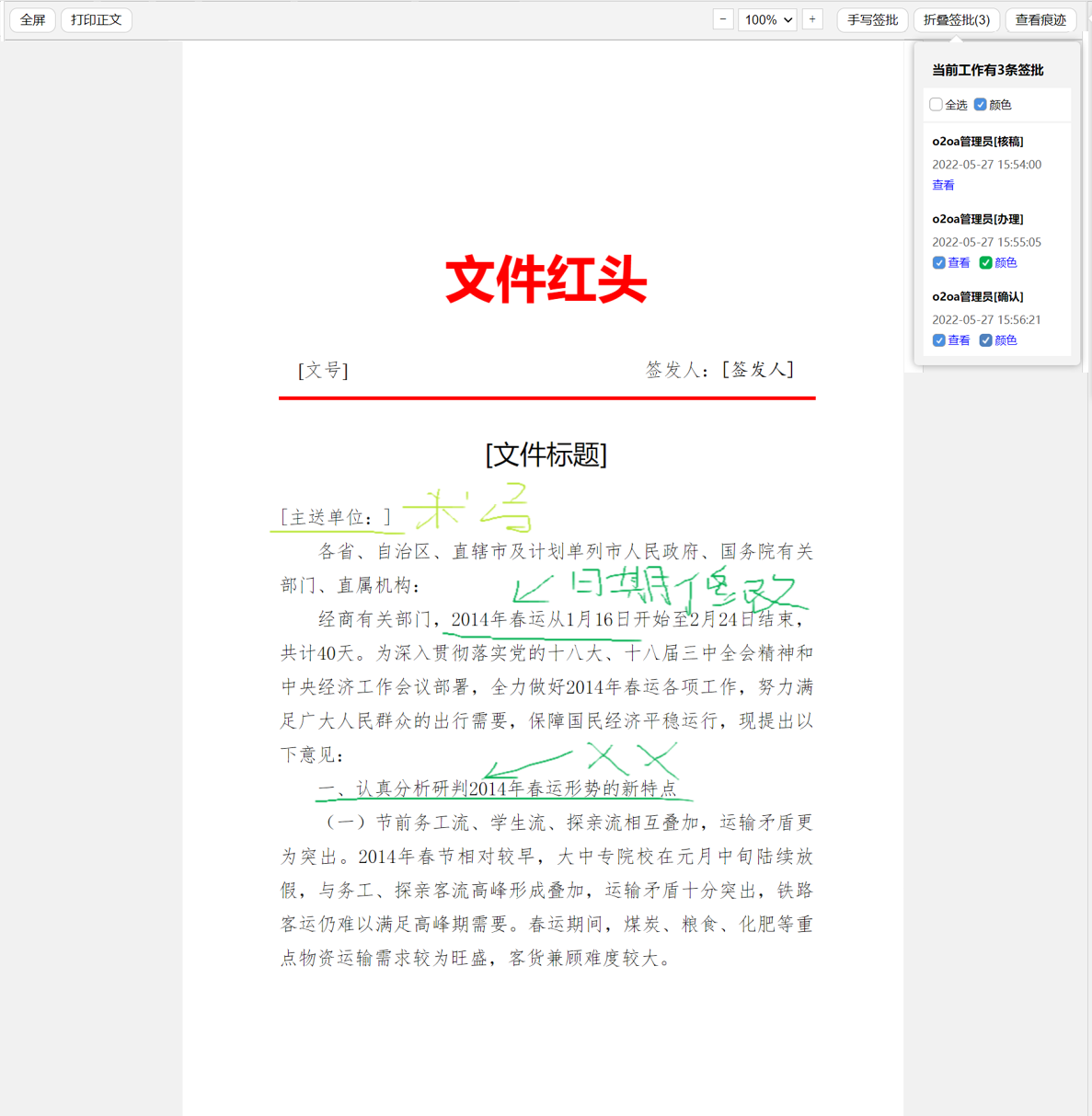Uncheck 查看 checkbox for the 确认 annotation
Image resolution: width=1092 pixels, height=1116 pixels.
tap(939, 340)
